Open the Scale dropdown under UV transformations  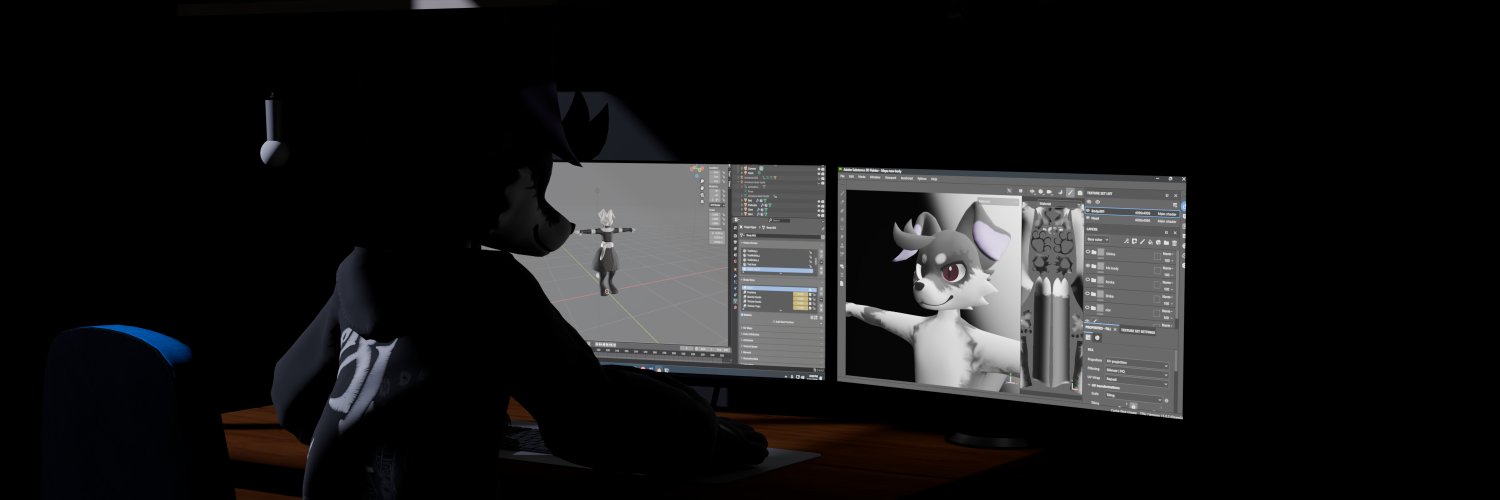tap(1134, 395)
